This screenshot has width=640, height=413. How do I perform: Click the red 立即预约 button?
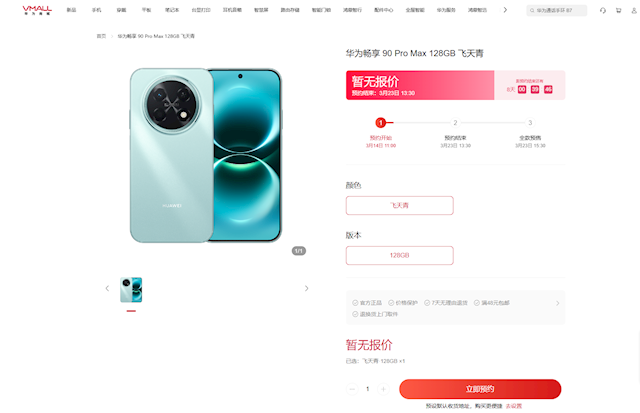(480, 389)
